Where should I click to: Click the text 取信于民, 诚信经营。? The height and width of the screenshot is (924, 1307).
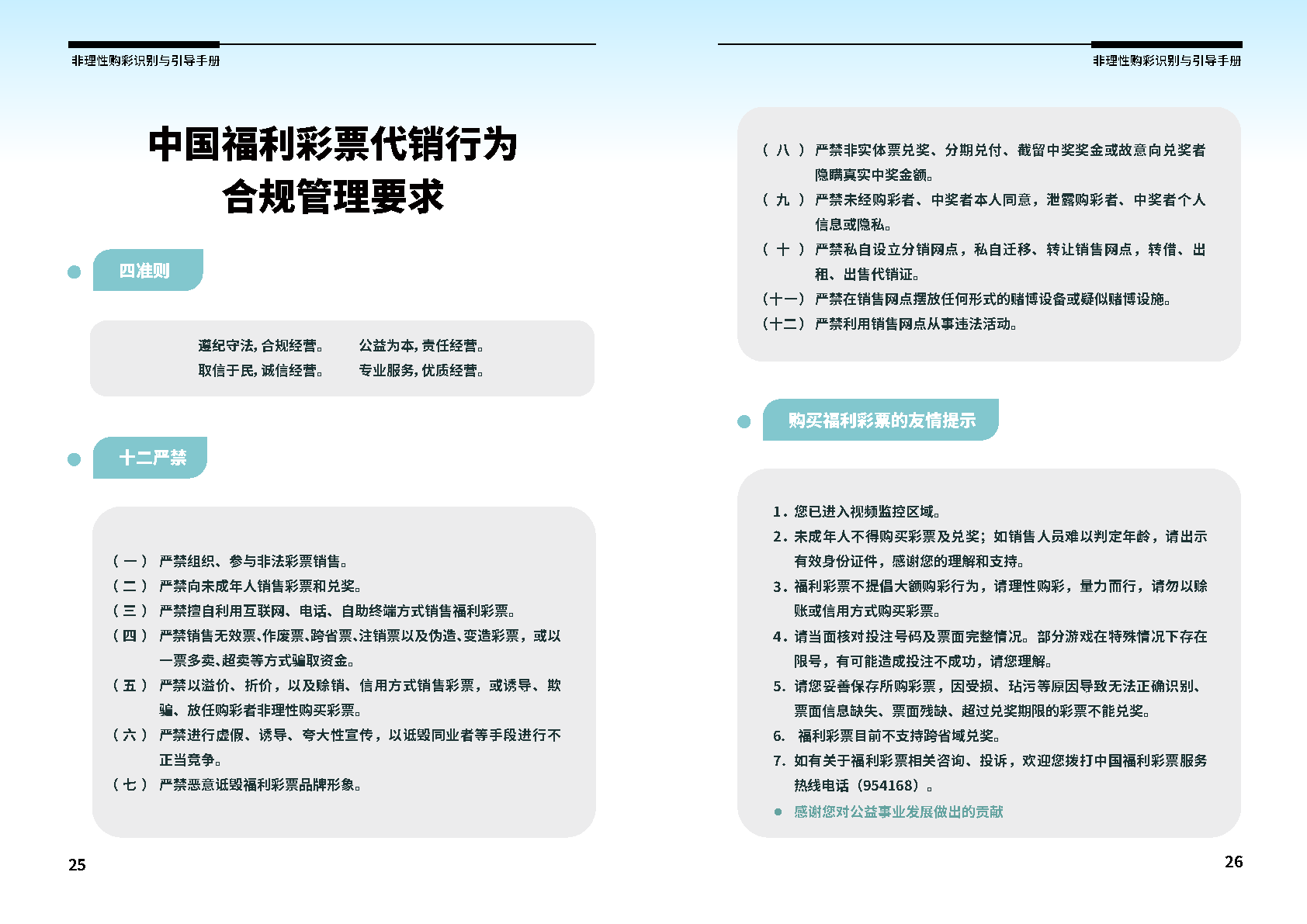point(261,371)
